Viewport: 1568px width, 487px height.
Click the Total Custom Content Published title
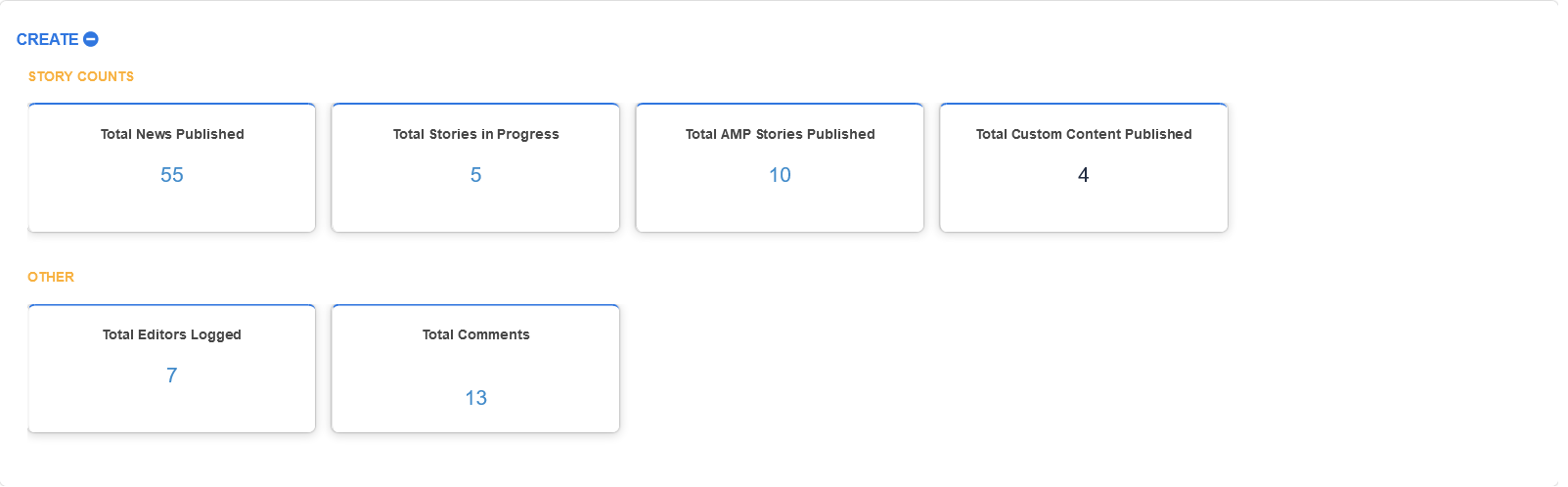coord(1084,134)
